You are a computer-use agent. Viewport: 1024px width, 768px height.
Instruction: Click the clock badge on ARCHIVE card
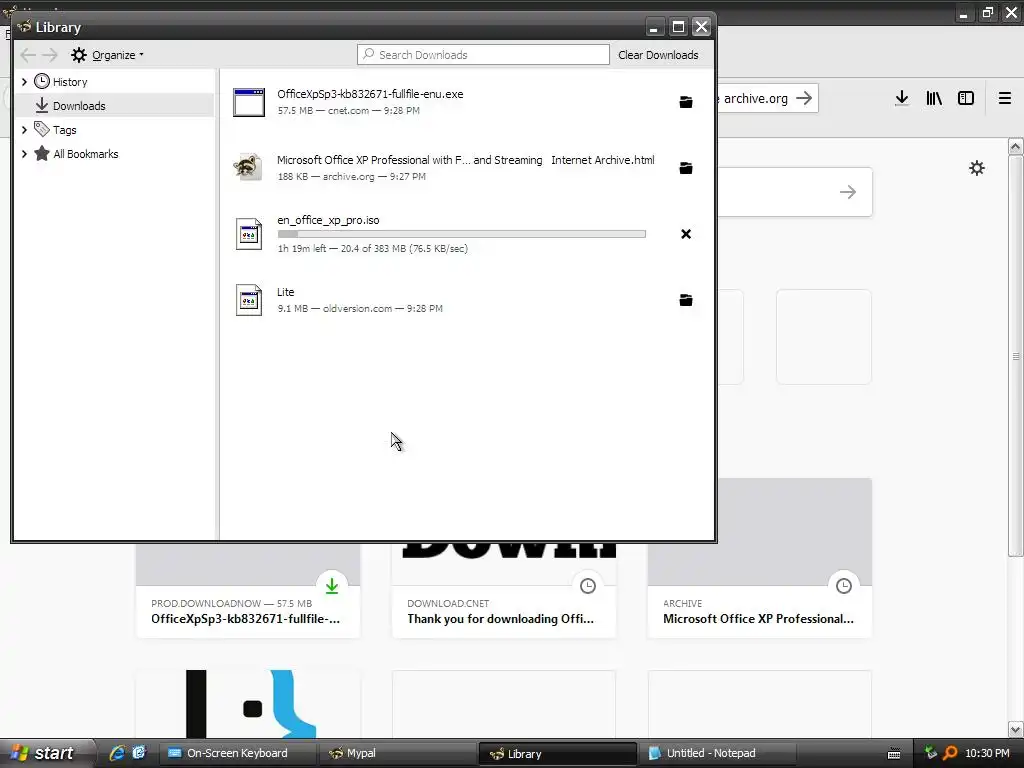click(x=844, y=586)
